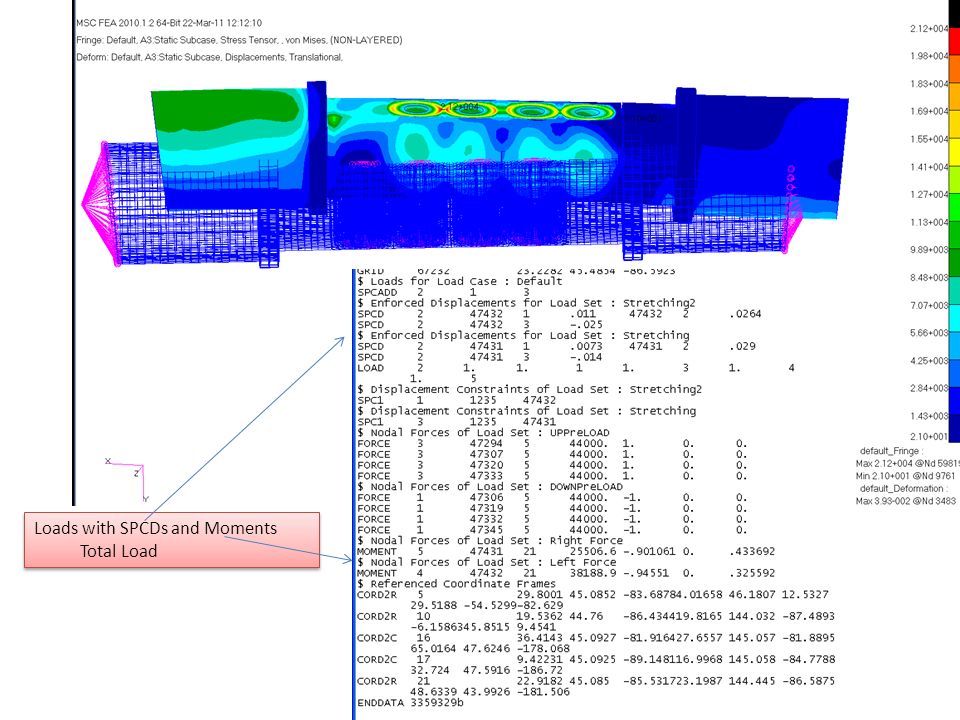This screenshot has height=720, width=960.
Task: Select line '$ Referenced Coordinate Frames'
Action: pyautogui.click(x=456, y=584)
